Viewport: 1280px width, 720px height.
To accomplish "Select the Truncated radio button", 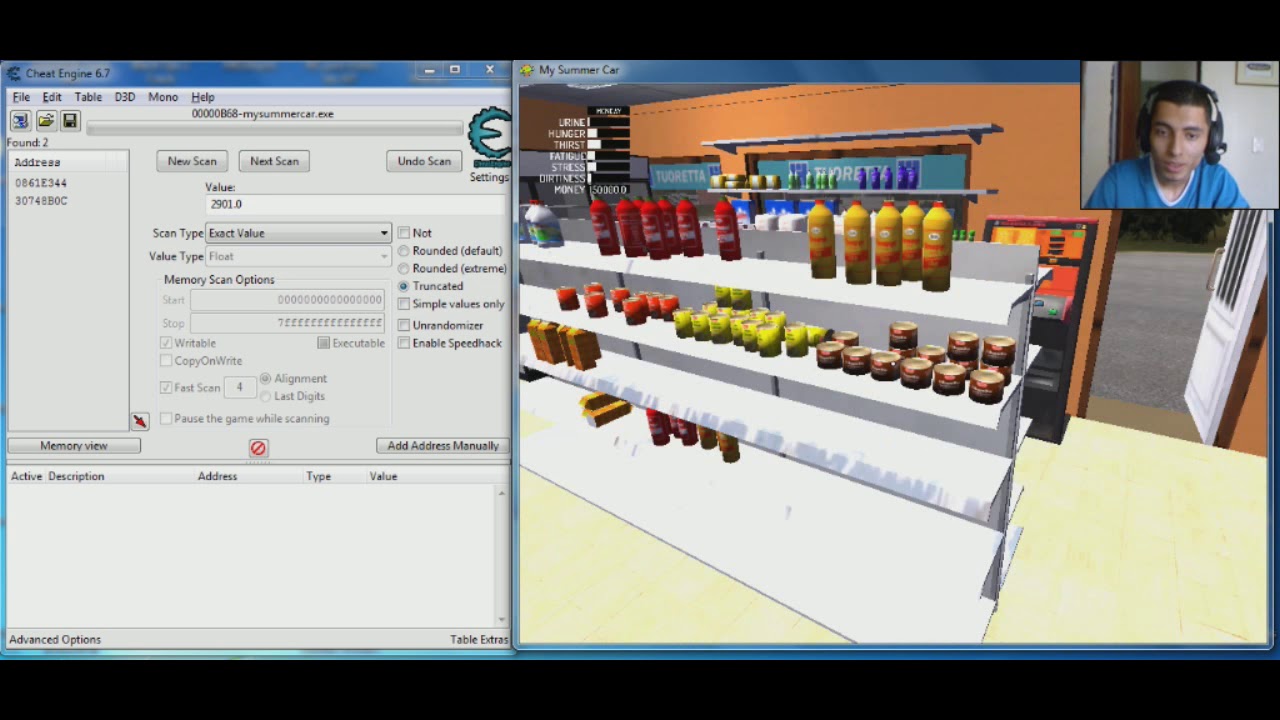I will [x=404, y=286].
